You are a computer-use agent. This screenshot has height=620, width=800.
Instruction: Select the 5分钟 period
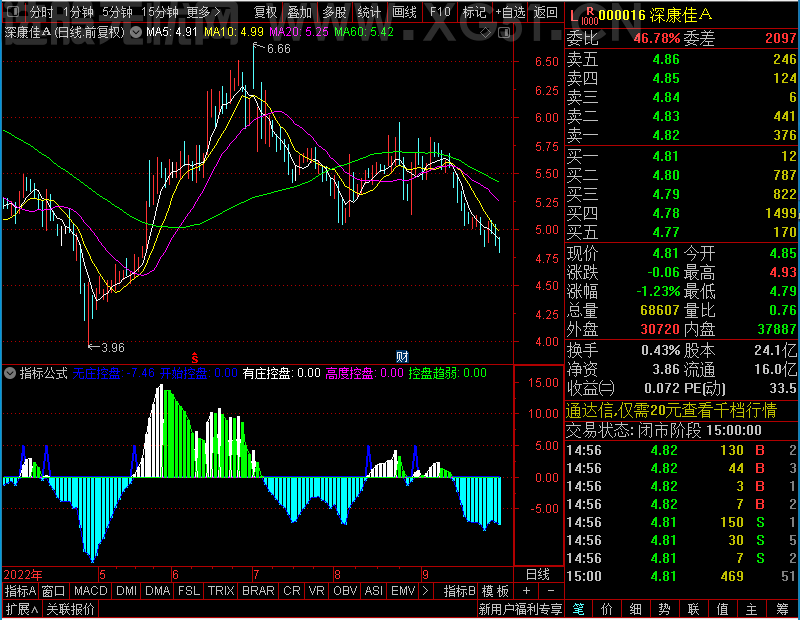pos(117,12)
